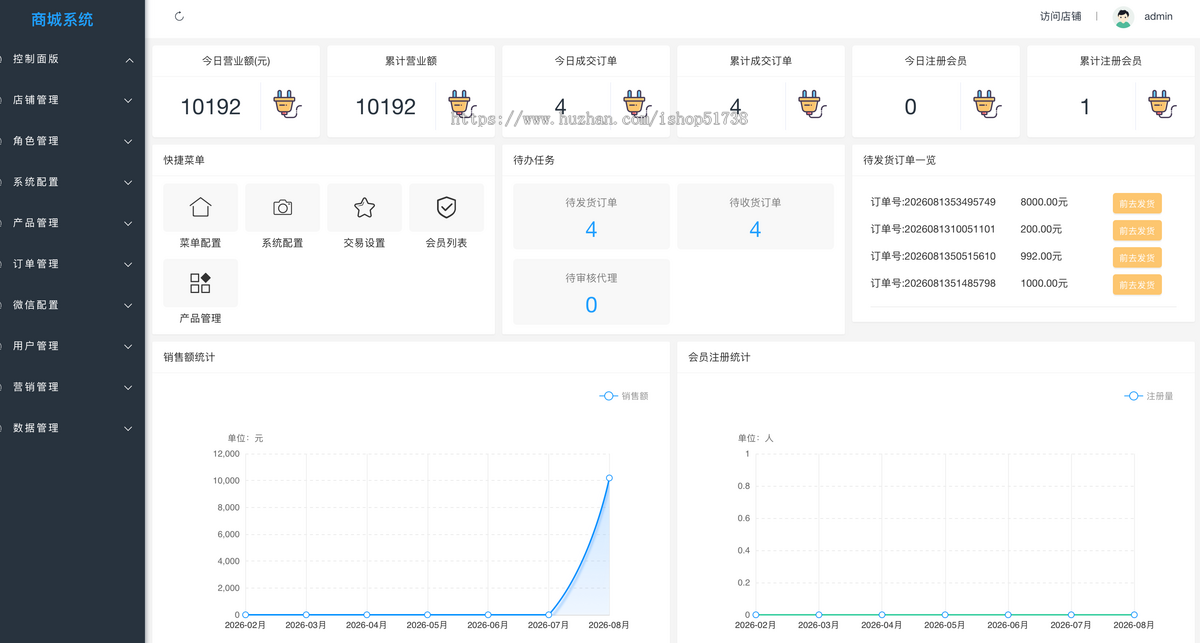The width and height of the screenshot is (1200, 643).
Task: Open the 菜单配置 home shortcut icon
Action: tap(201, 207)
